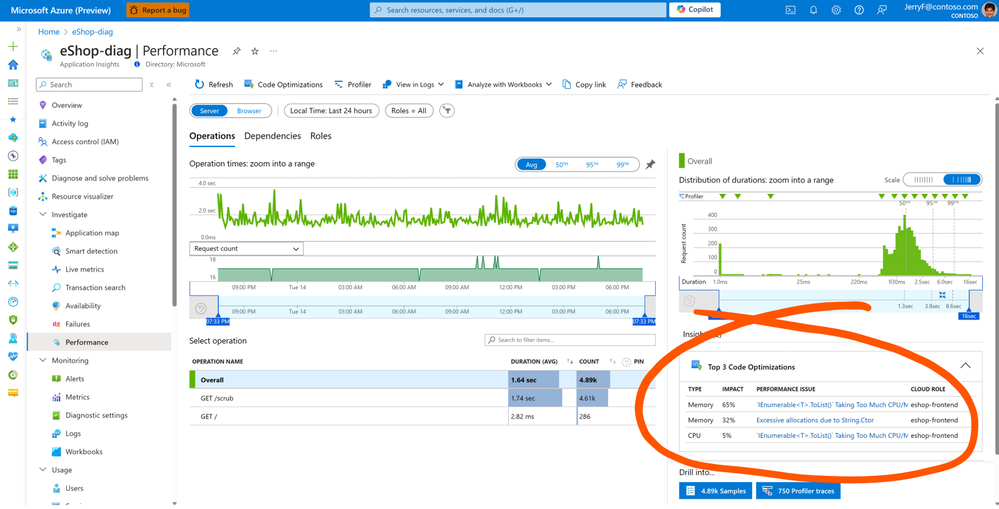This screenshot has width=999, height=509.
Task: Pin eShop-diag blade using pin icon
Action: (236, 51)
